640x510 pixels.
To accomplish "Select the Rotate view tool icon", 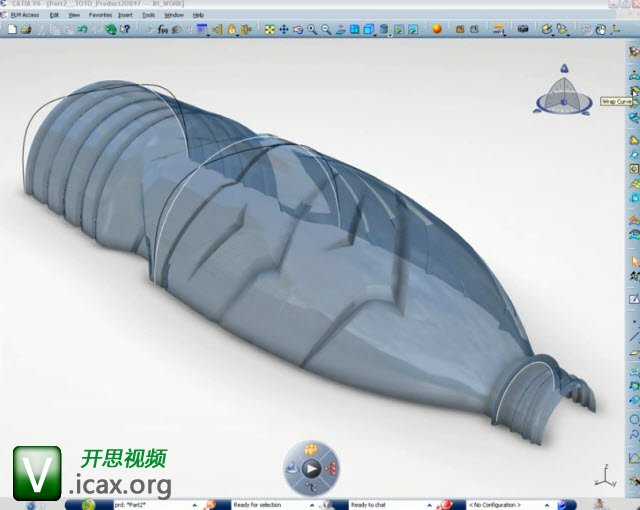I will coord(298,29).
